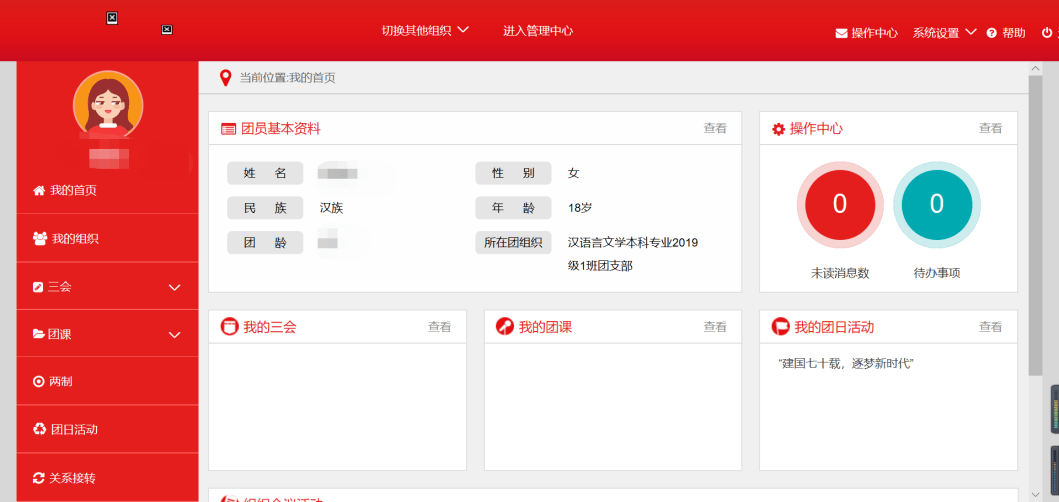Click the 待办事项 label
Viewport: 1059px width, 502px height.
[937, 274]
